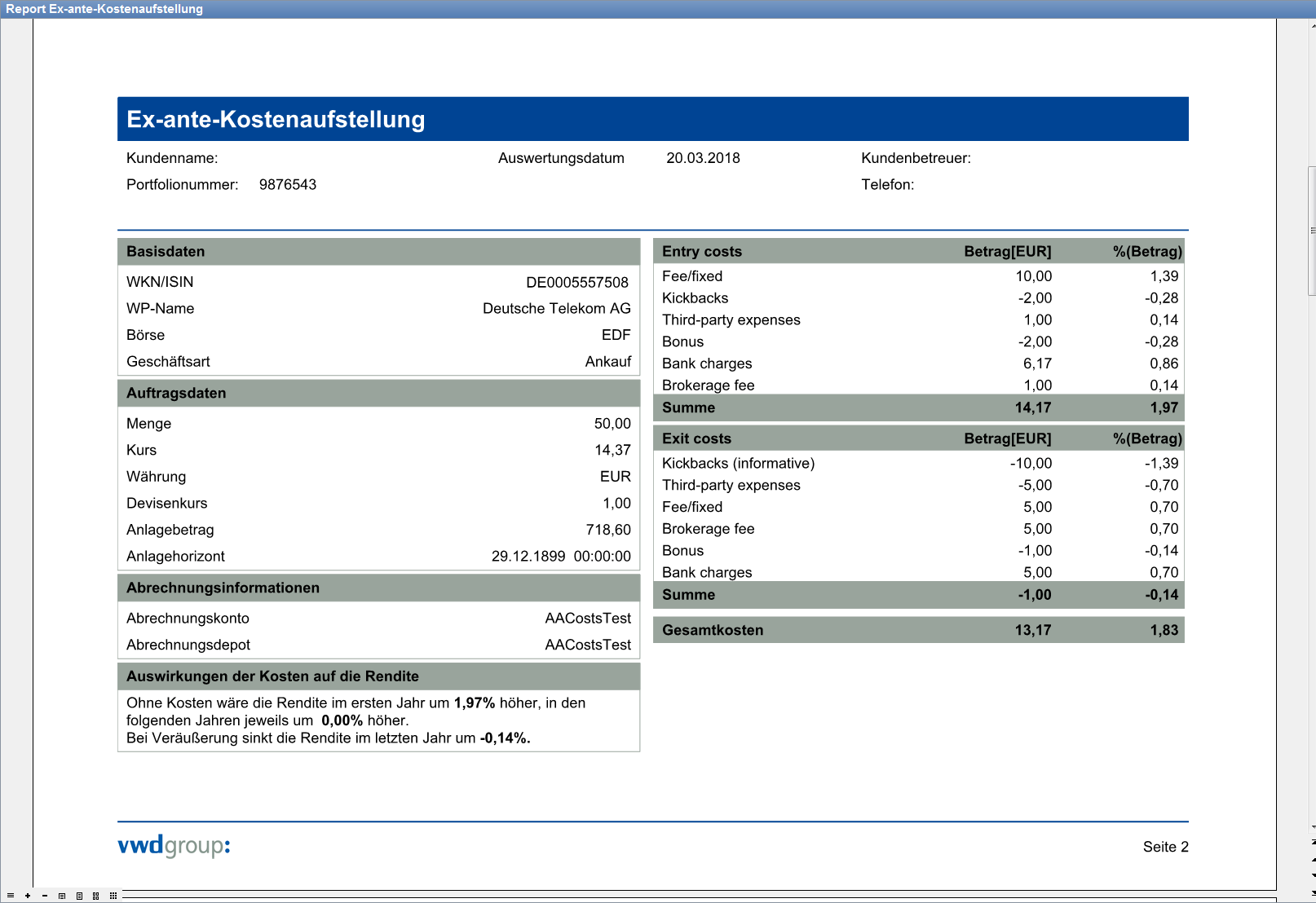Click the vertical scrollbar thumb
The width and height of the screenshot is (1316, 903).
1312,230
